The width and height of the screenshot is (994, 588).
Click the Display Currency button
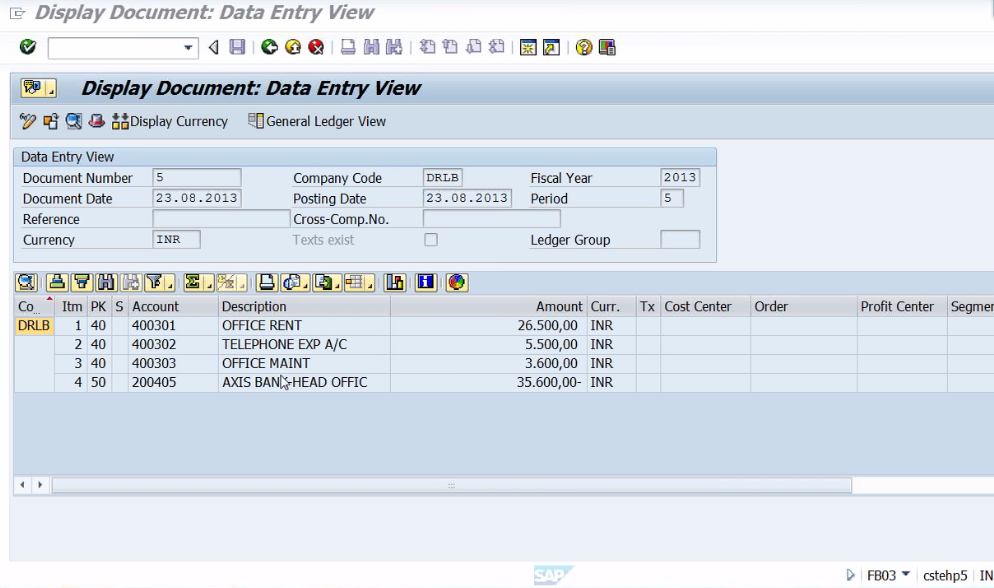170,121
